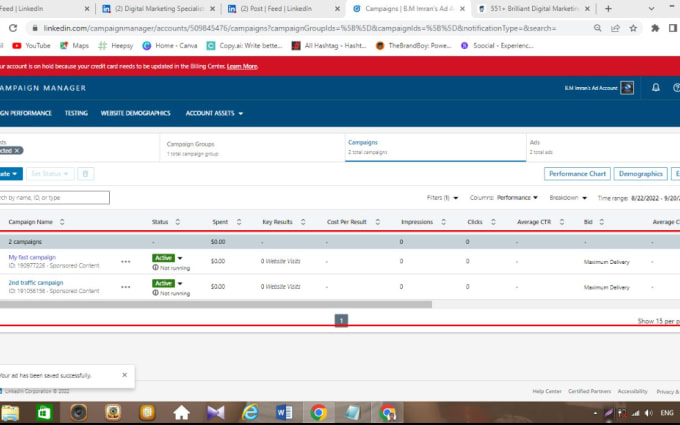Sort by Impressions column arrows

pos(443,222)
